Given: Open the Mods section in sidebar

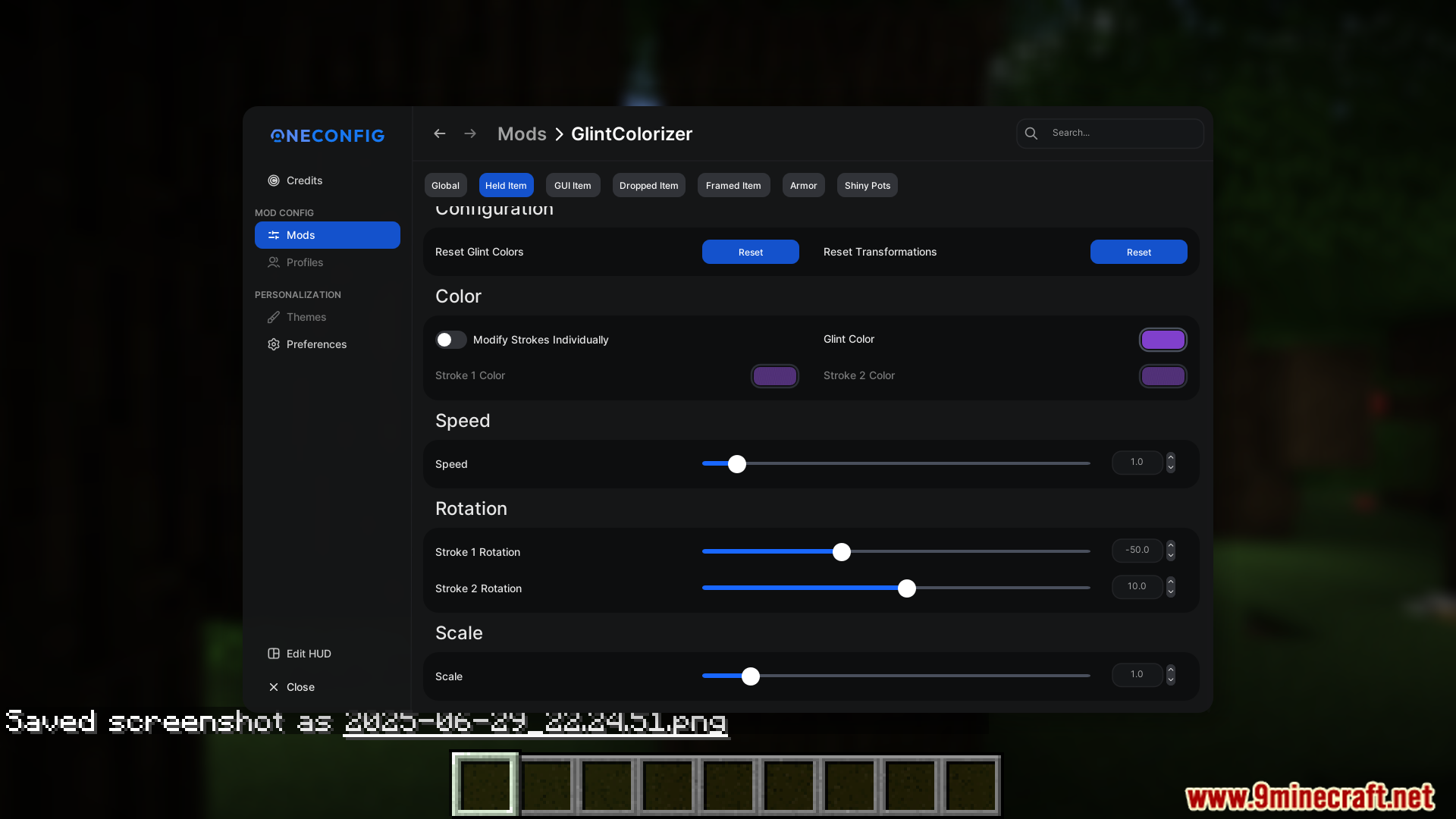Looking at the screenshot, I should coord(327,235).
